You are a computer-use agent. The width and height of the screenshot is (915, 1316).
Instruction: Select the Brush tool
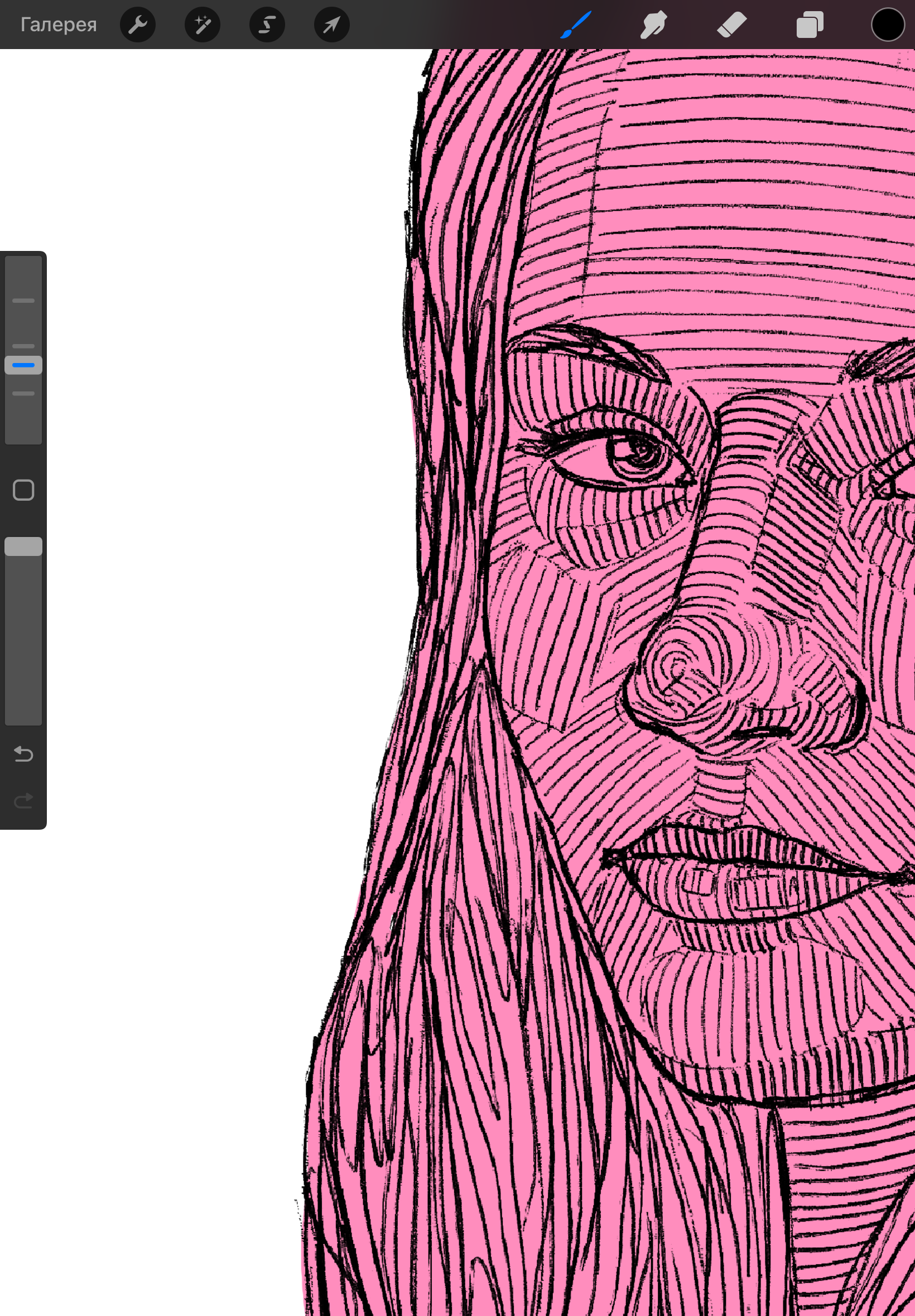point(575,25)
